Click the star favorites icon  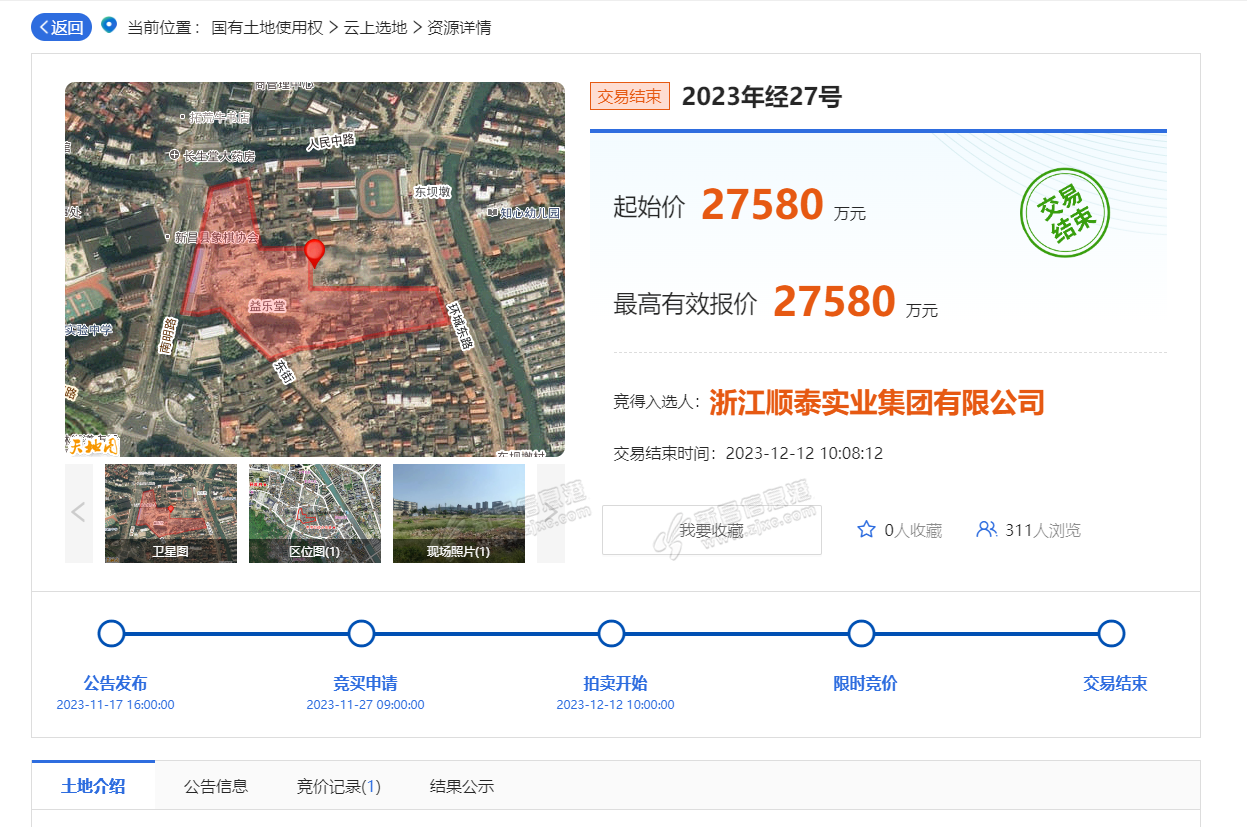click(x=866, y=530)
